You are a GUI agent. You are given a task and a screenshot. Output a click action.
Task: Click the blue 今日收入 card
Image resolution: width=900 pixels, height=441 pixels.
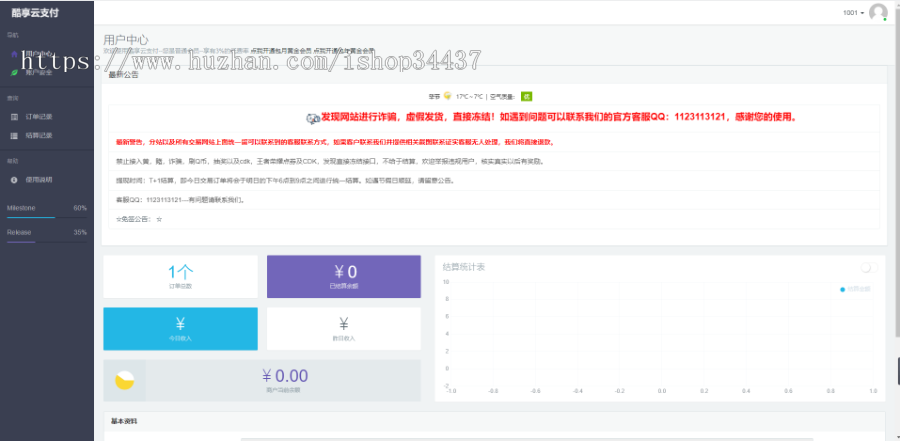[180, 328]
